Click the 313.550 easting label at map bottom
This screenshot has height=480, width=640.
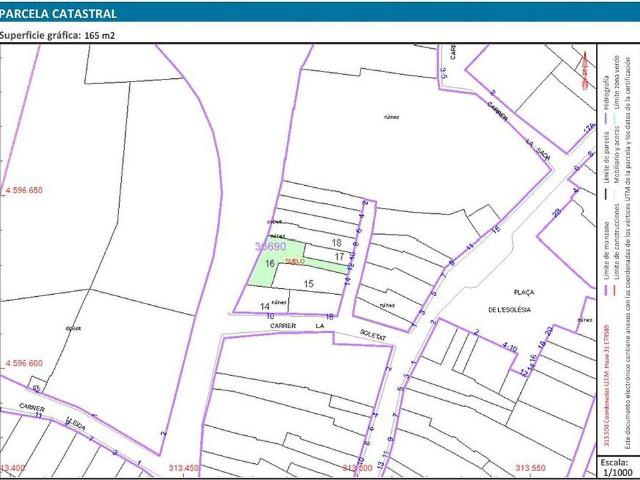531,468
